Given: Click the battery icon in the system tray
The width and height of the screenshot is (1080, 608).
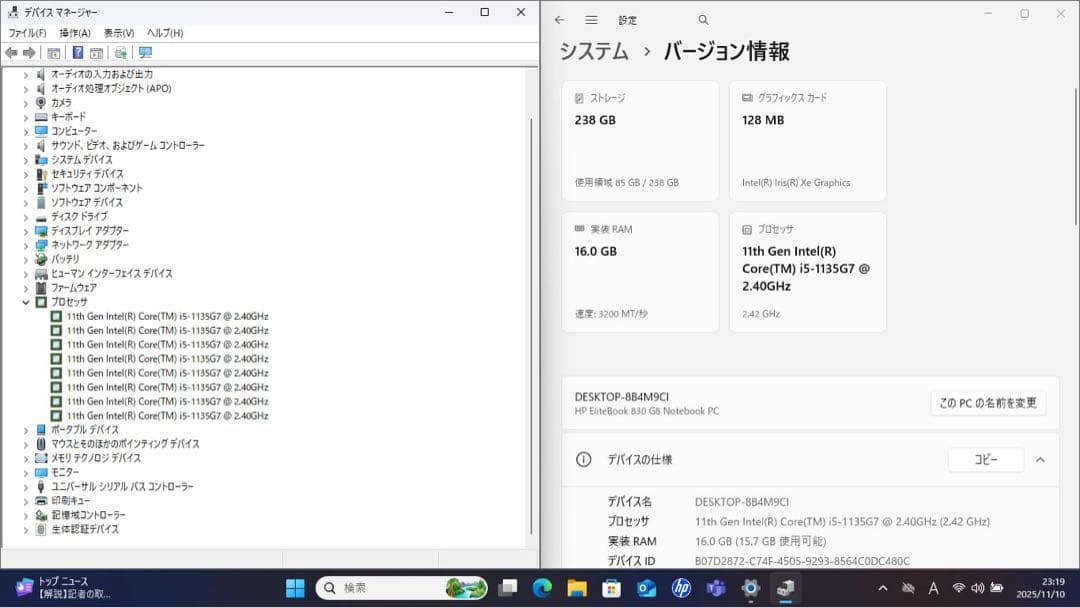Looking at the screenshot, I should tap(995, 589).
